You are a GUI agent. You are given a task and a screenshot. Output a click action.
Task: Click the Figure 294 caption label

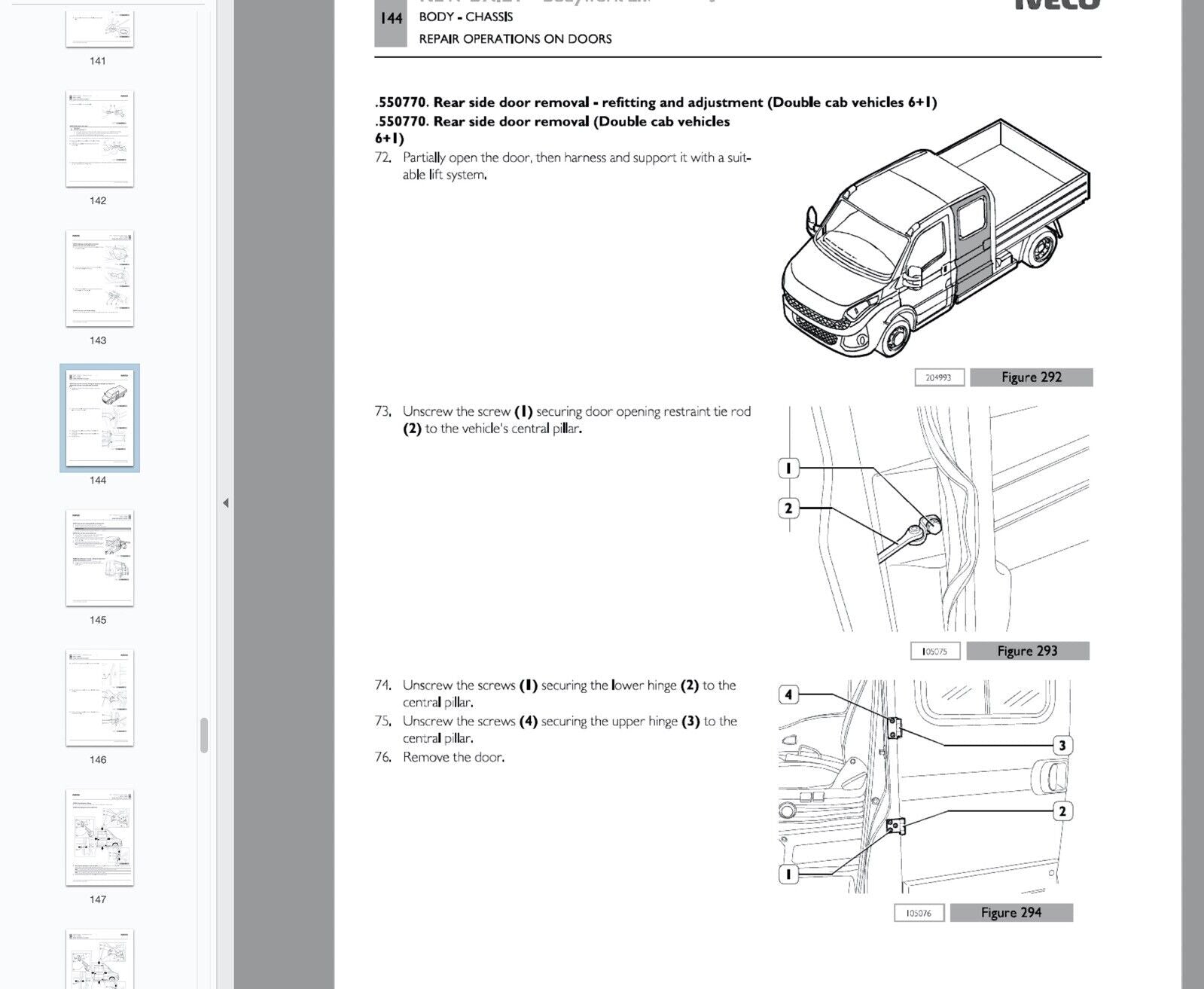coord(1010,912)
